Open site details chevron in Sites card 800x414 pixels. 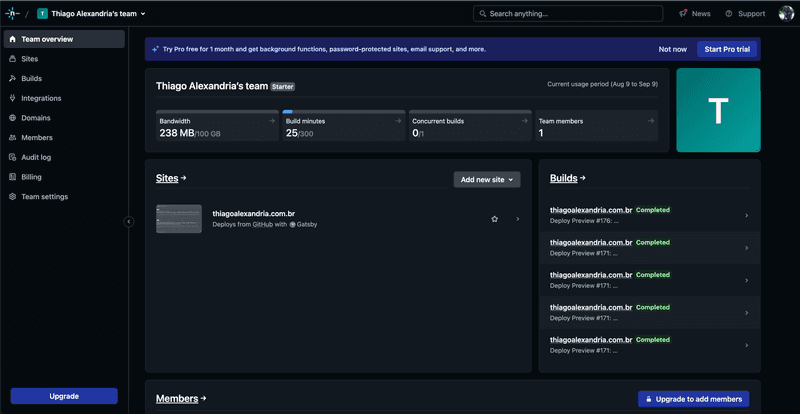coord(518,219)
